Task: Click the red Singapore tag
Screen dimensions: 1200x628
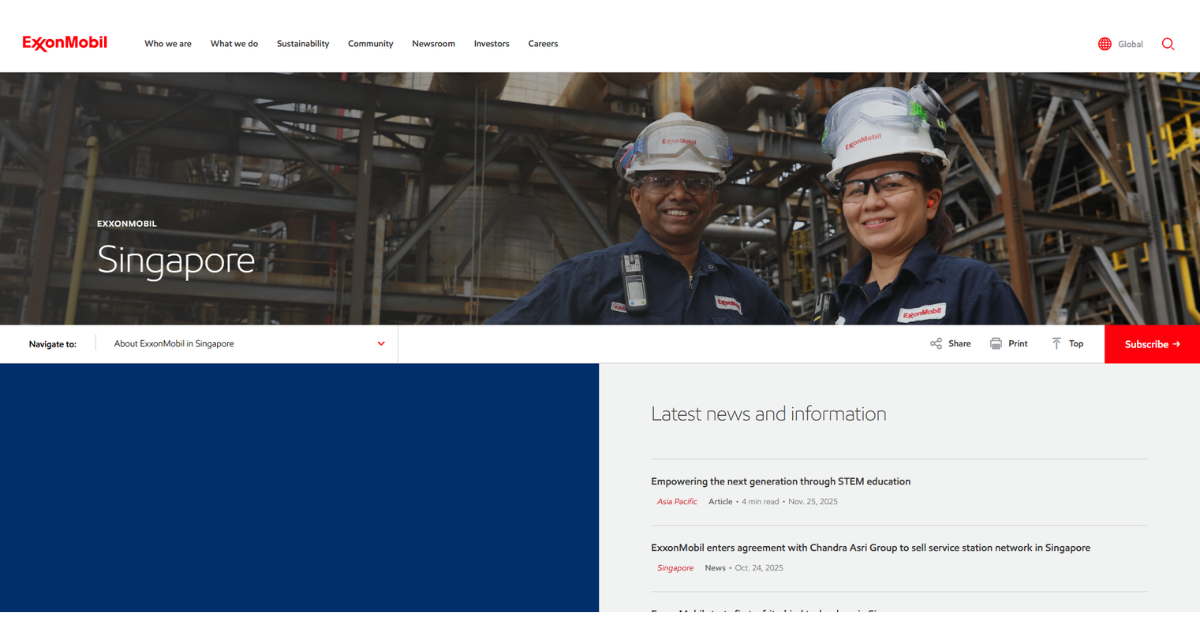Action: pos(675,568)
